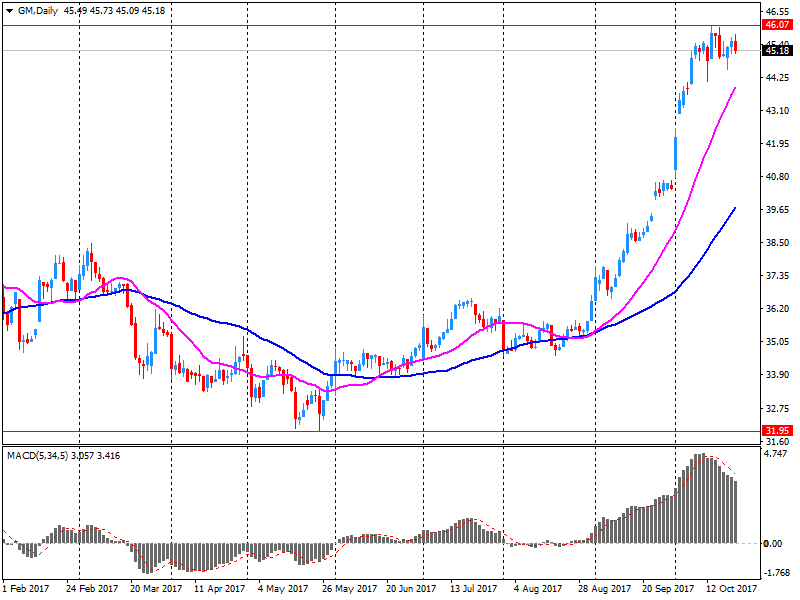Click the 24 Feb 2017 date label
The width and height of the screenshot is (800, 600).
point(92,589)
